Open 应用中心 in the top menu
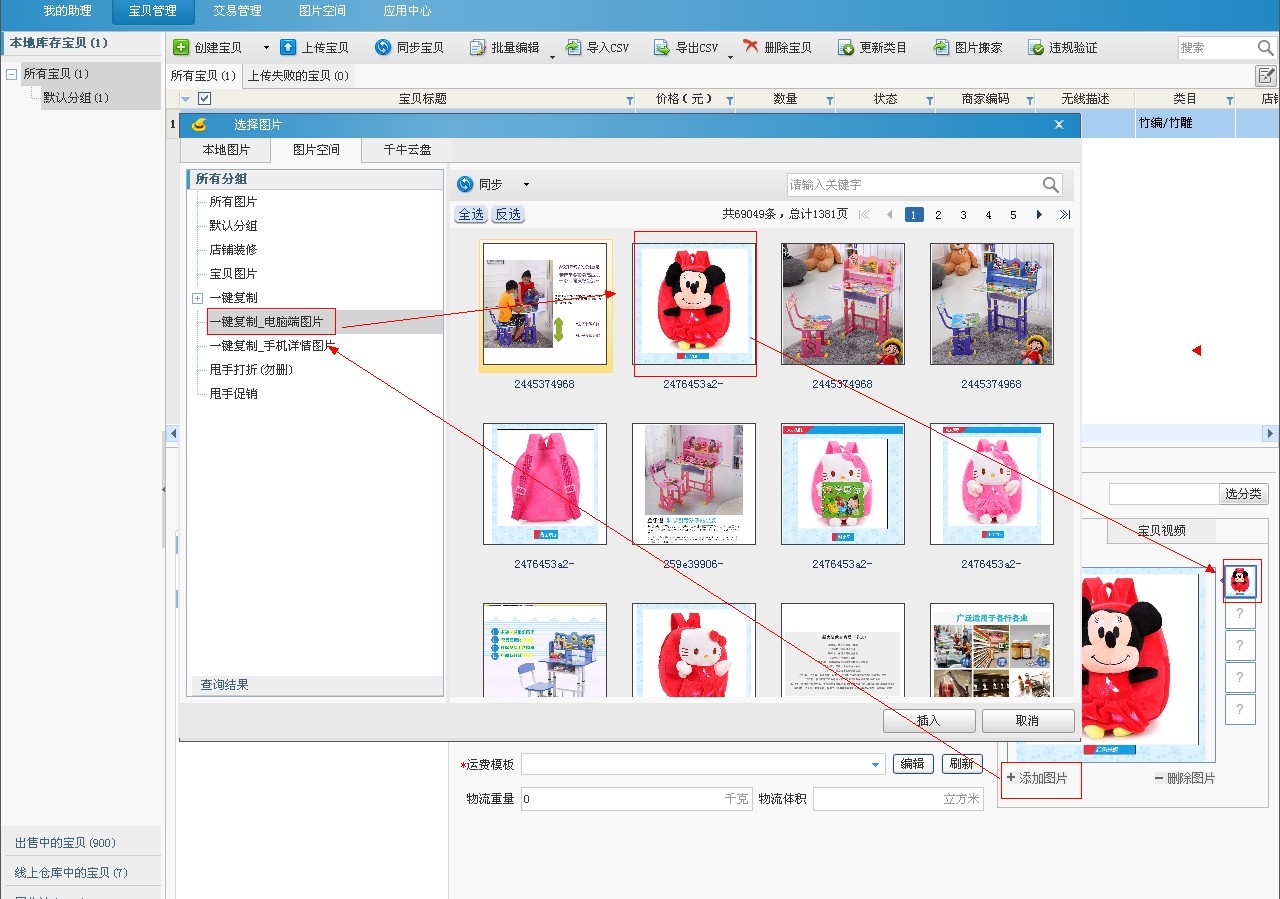Screen dimensions: 1280x899 point(407,11)
